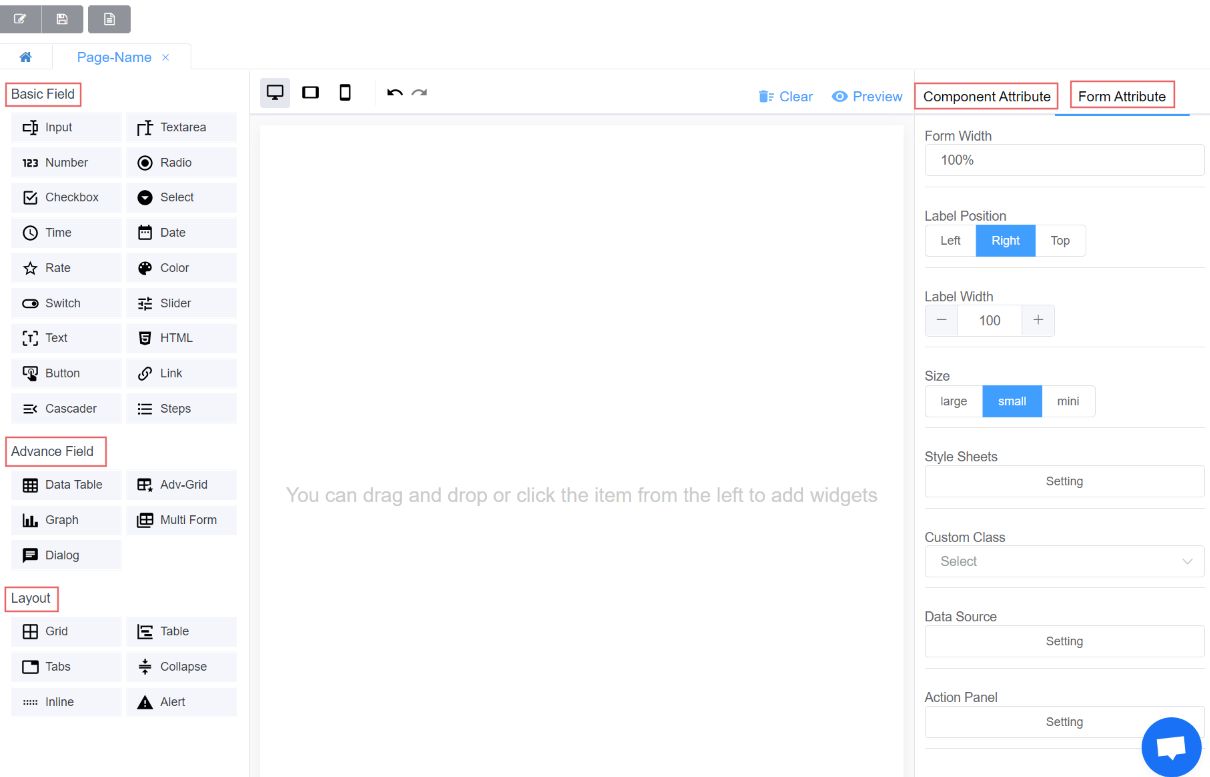Add a Grid layout
This screenshot has height=777, width=1210.
tap(66, 631)
